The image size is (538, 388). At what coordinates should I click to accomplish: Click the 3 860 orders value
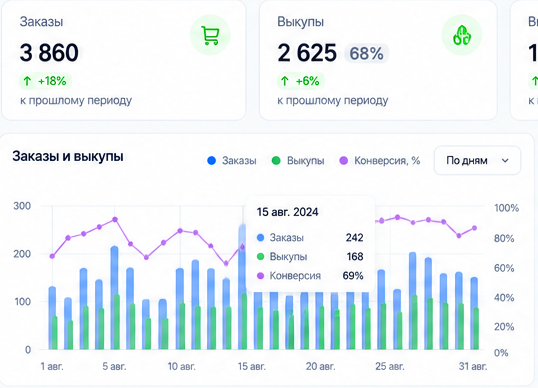pyautogui.click(x=49, y=53)
